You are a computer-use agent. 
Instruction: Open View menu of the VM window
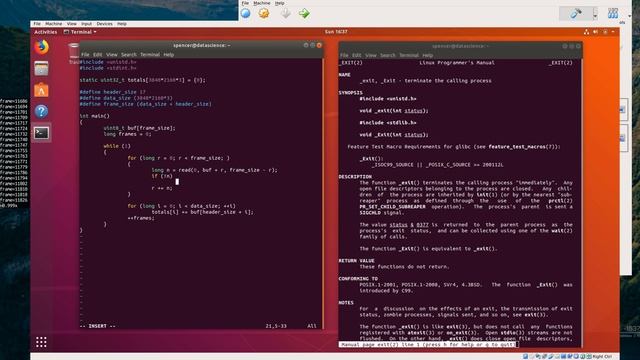point(71,24)
